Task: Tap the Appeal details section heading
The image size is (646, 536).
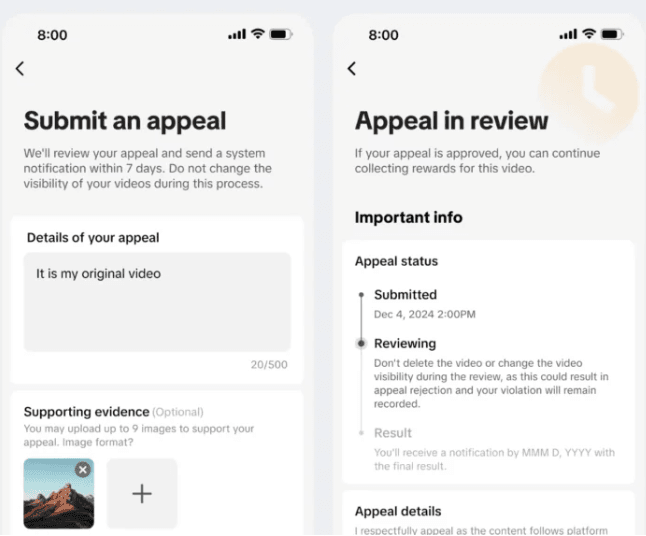Action: pyautogui.click(x=398, y=511)
